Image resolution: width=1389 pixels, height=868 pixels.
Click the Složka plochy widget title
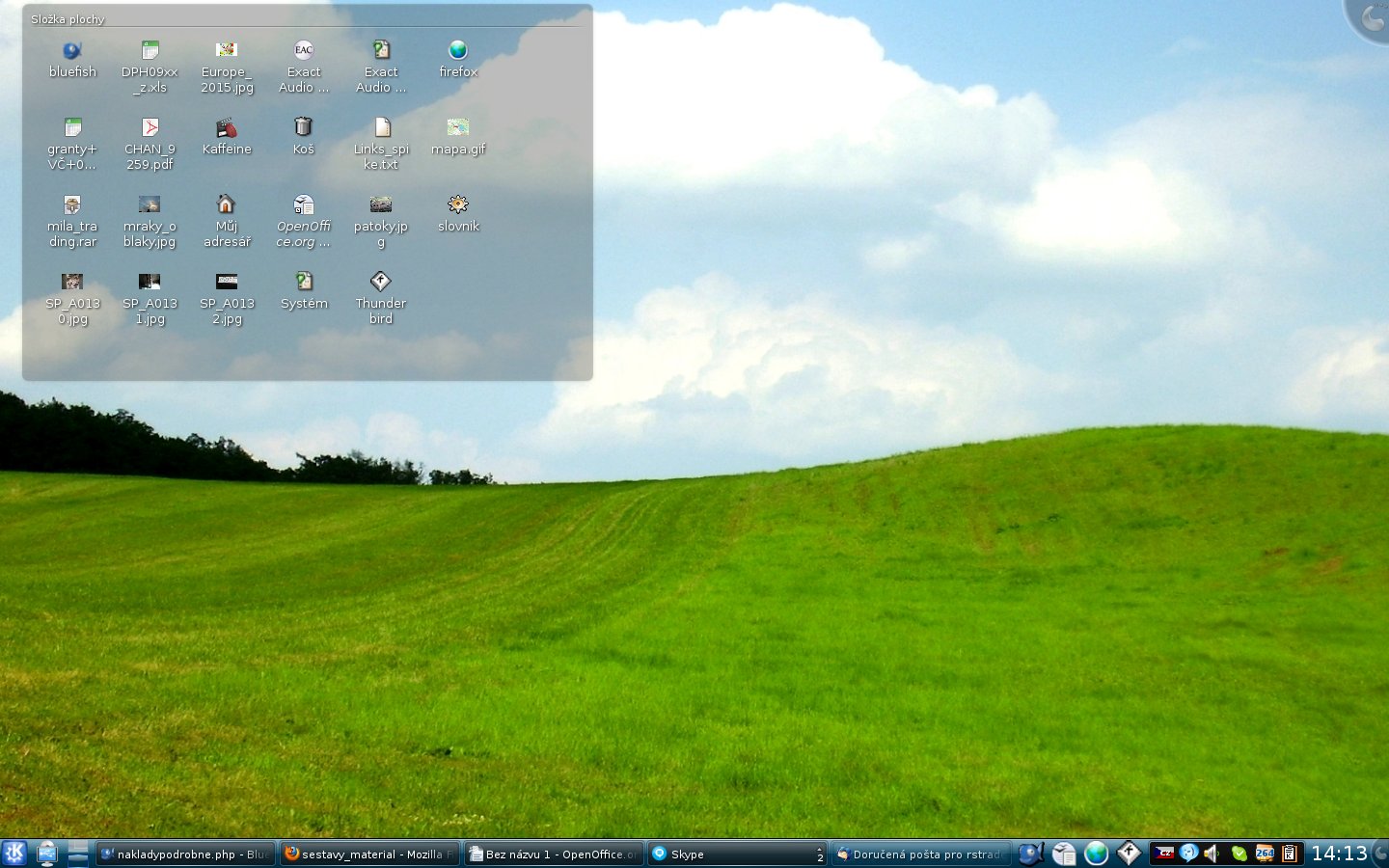68,18
